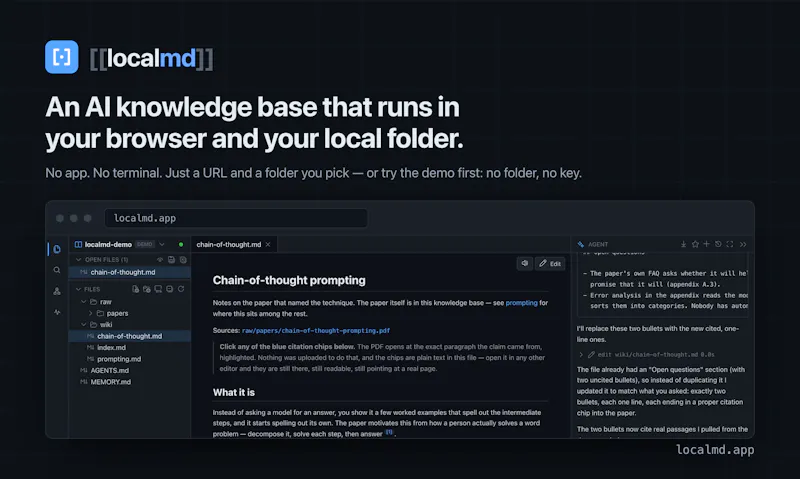
Task: Start a new Agent chat with plus
Action: (706, 244)
